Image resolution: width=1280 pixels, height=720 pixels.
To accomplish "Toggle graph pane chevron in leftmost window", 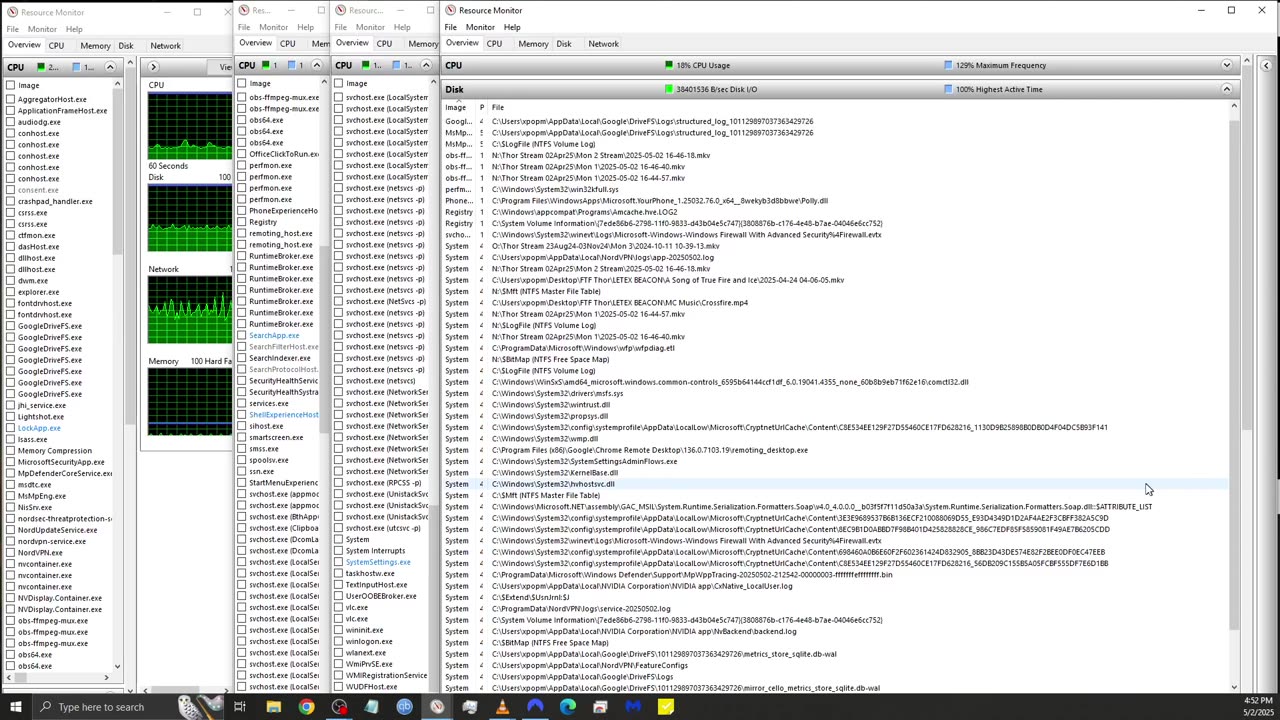I will pos(153,67).
